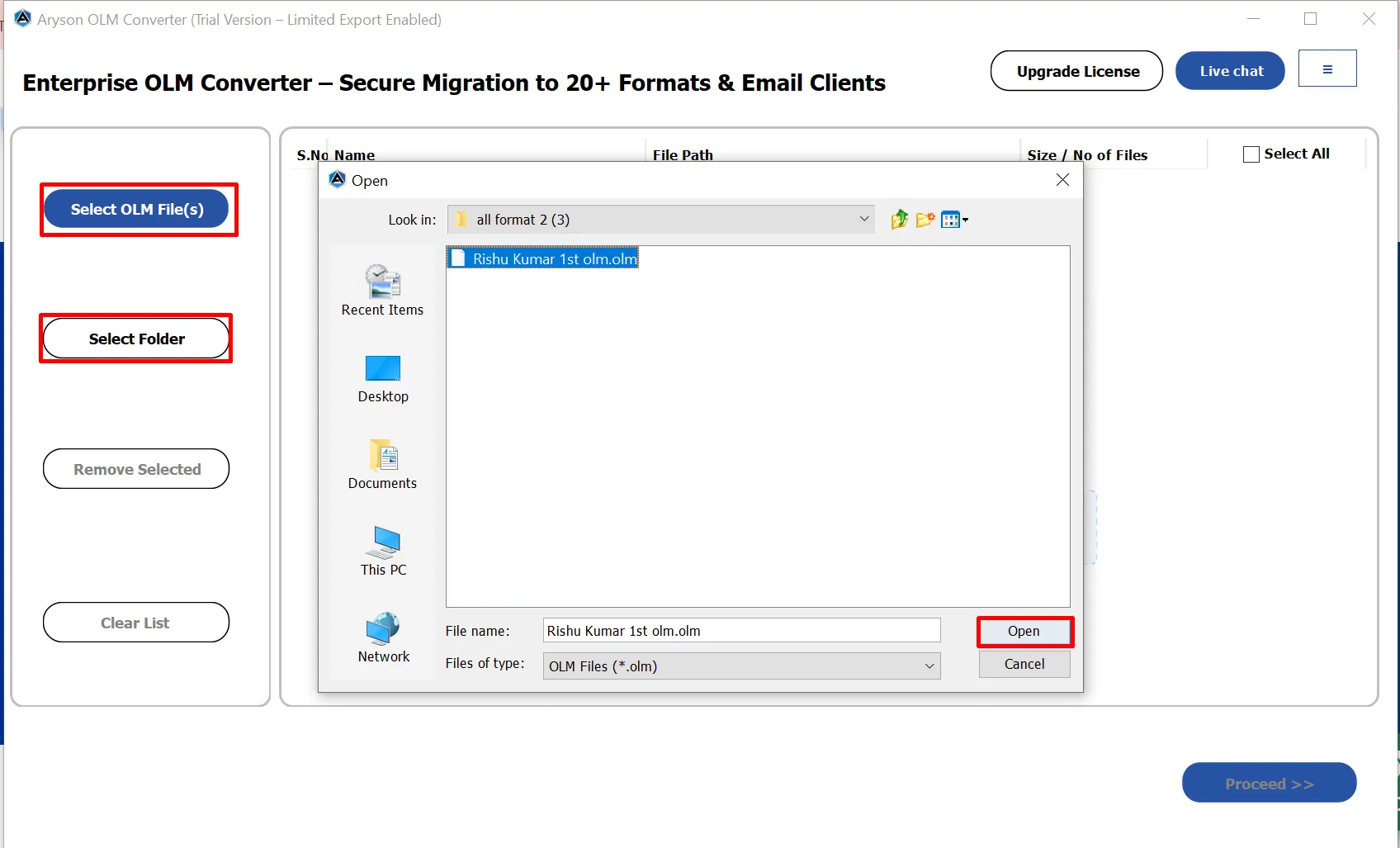Open the Recent Items location
1400x848 pixels.
click(382, 289)
